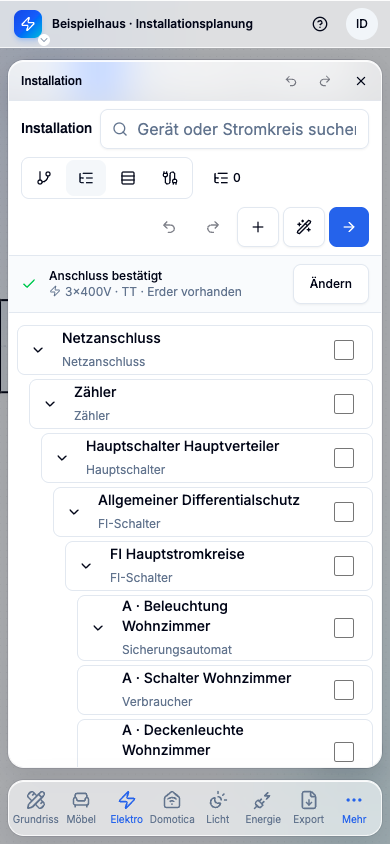Screen dimensions: 390x844
Task: Tick the Netzanschluss checkbox
Action: pos(344,350)
